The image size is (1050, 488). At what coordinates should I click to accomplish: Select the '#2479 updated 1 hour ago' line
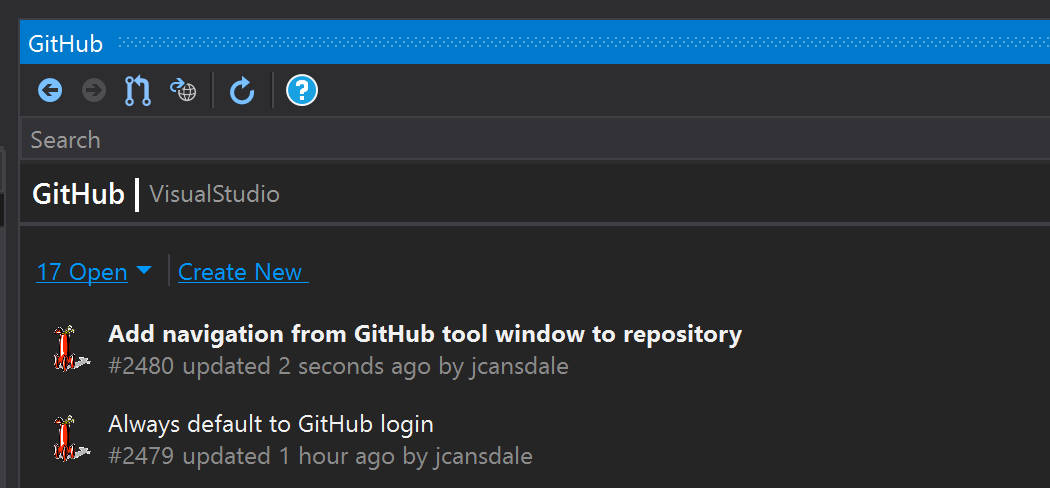coord(320,457)
